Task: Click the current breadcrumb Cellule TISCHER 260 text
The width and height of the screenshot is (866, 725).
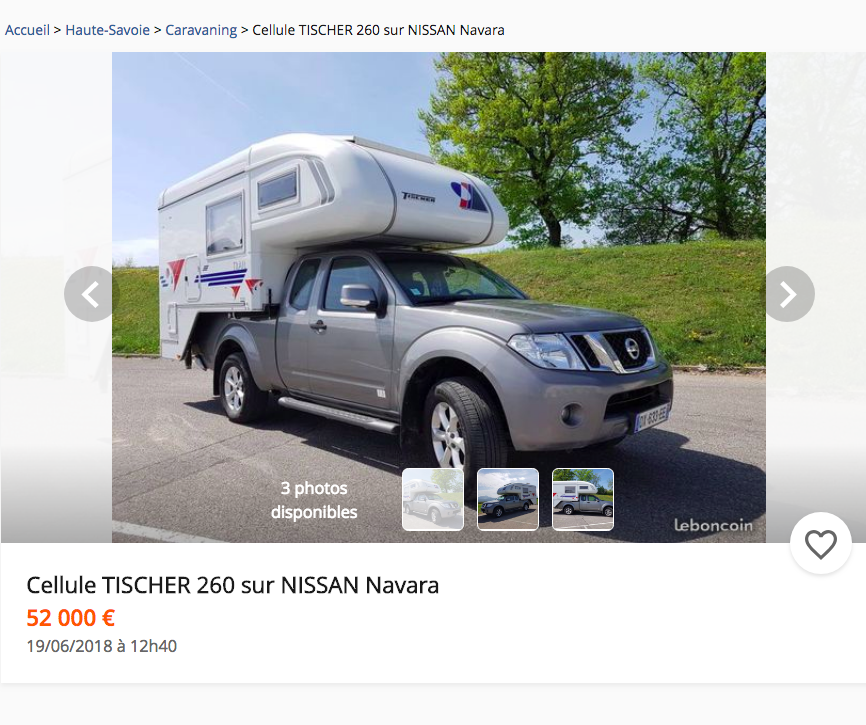Action: (378, 30)
